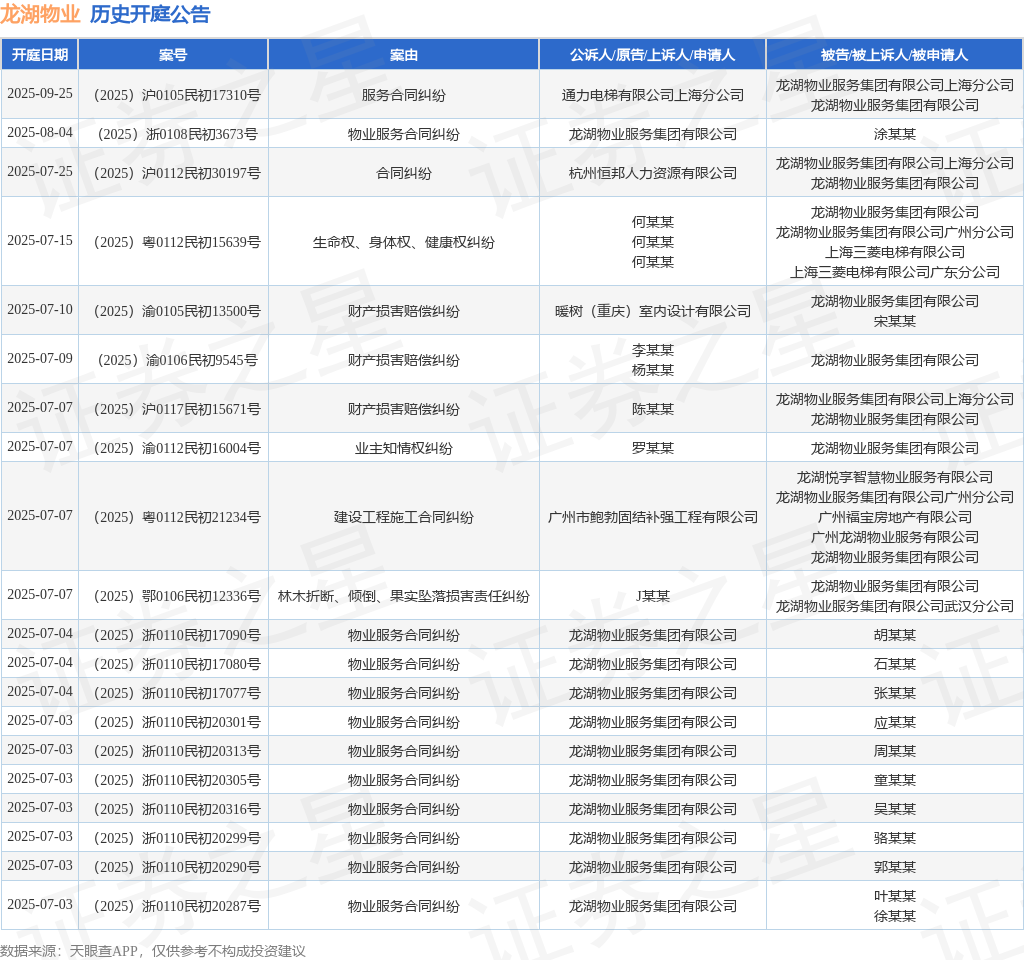Click plaintiff 广州市鲍勃固结补强工程有限公司

click(x=652, y=517)
